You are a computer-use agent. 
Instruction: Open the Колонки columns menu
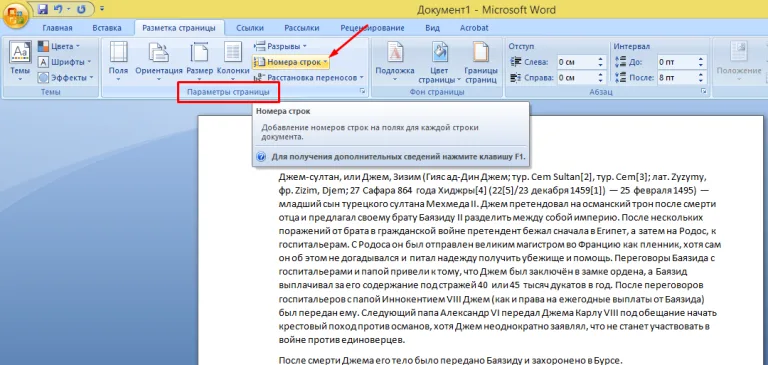[233, 62]
